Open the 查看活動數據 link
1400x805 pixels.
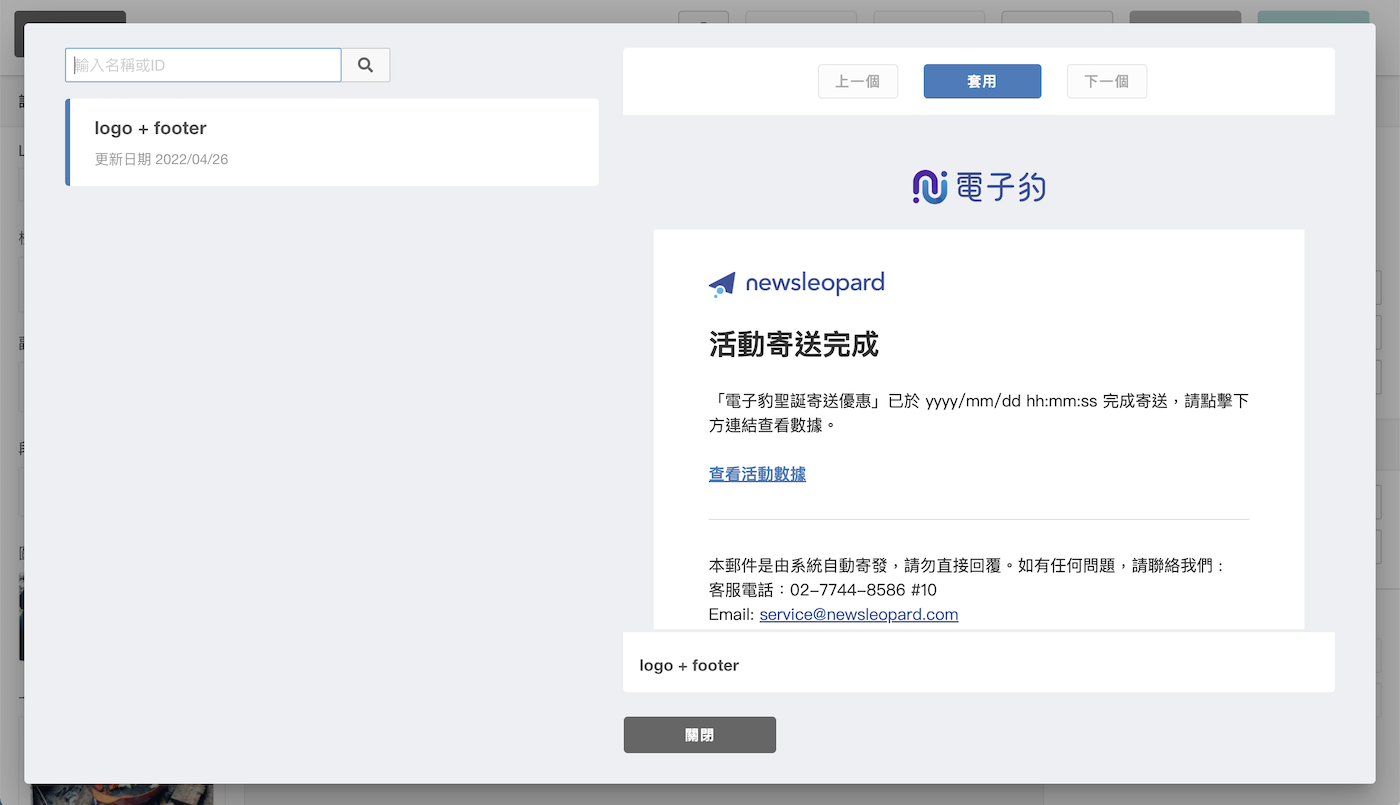tap(757, 474)
